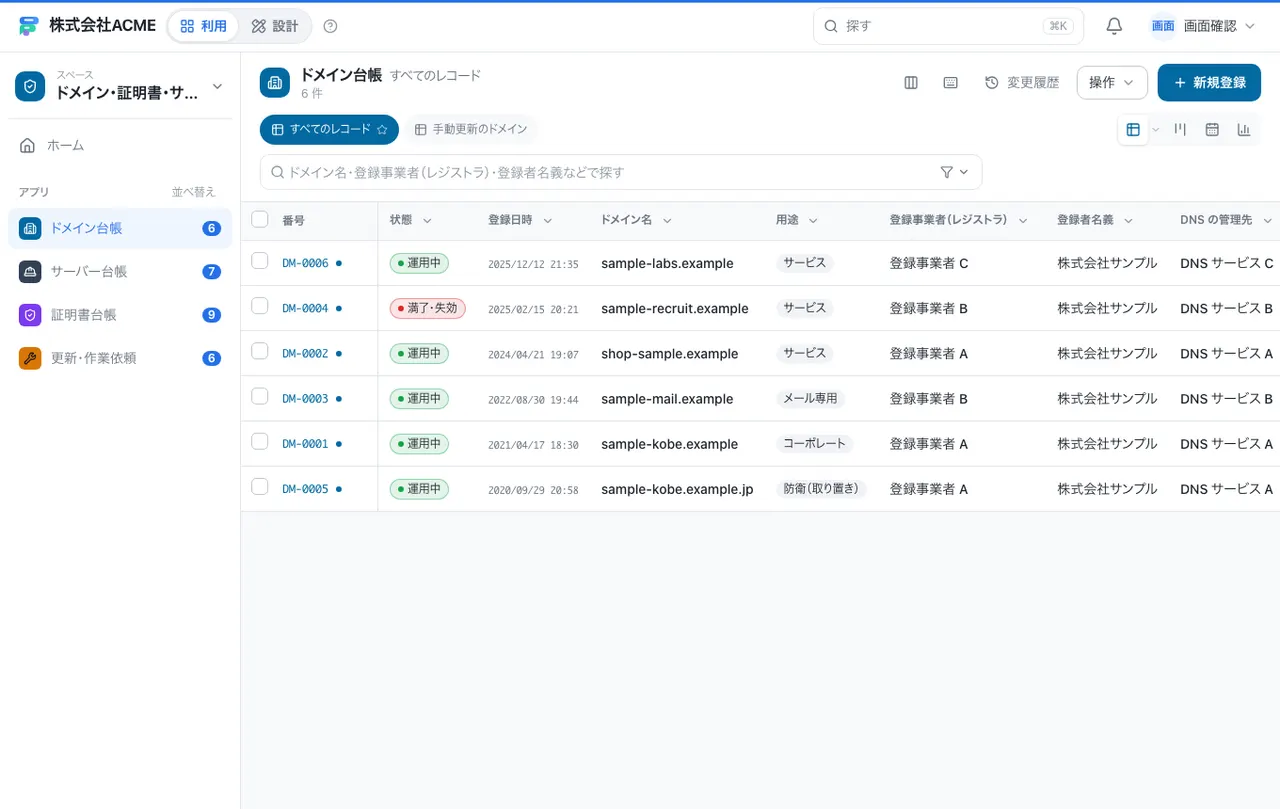
Task: Check the DM-0003 row checkbox
Action: (x=260, y=396)
